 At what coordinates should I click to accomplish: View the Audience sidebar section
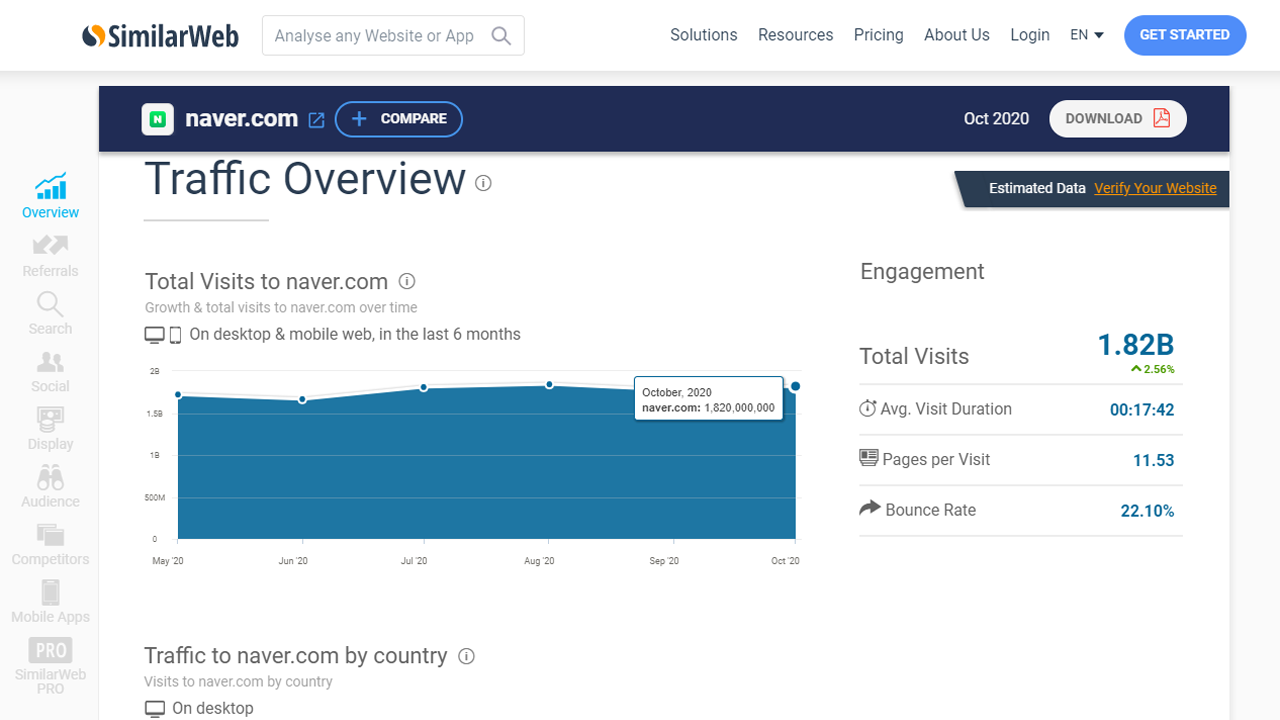coord(51,487)
